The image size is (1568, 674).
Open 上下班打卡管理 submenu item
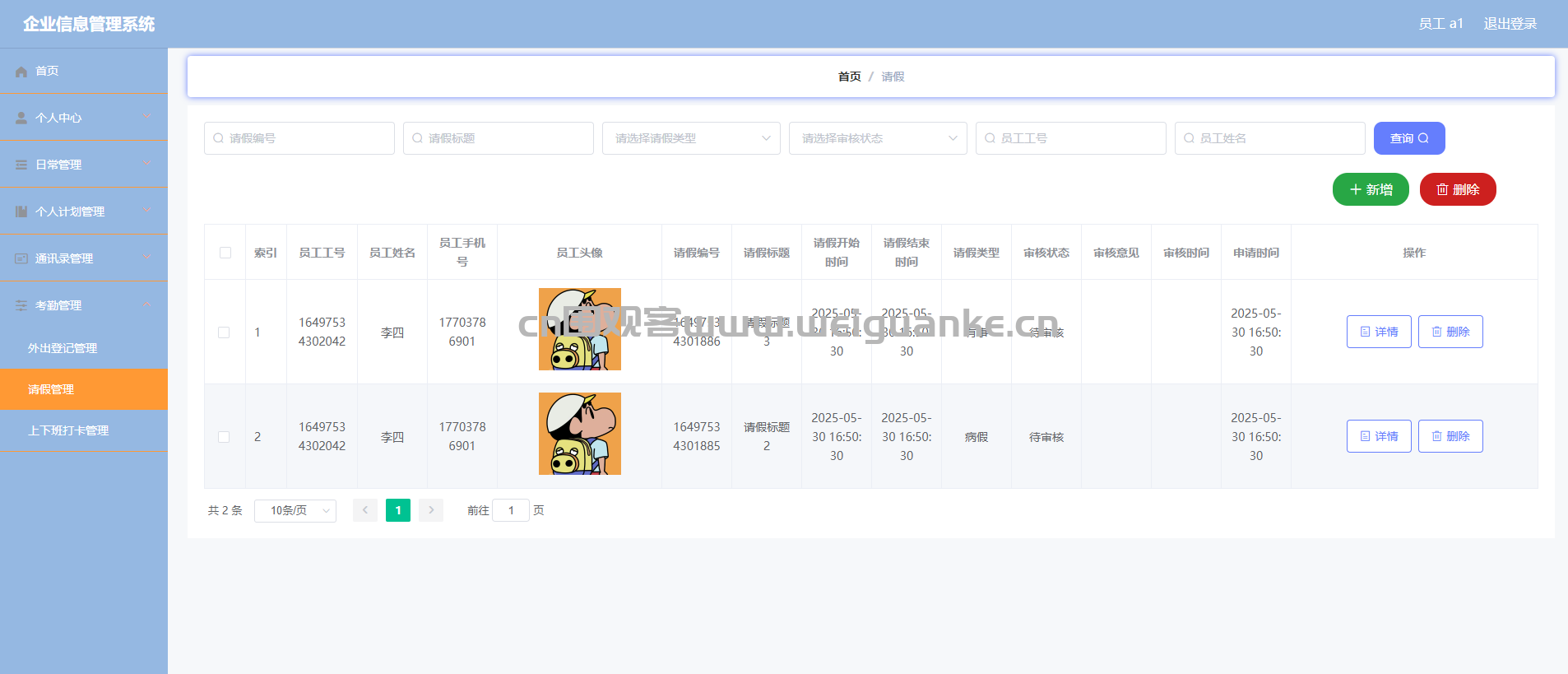tap(84, 430)
